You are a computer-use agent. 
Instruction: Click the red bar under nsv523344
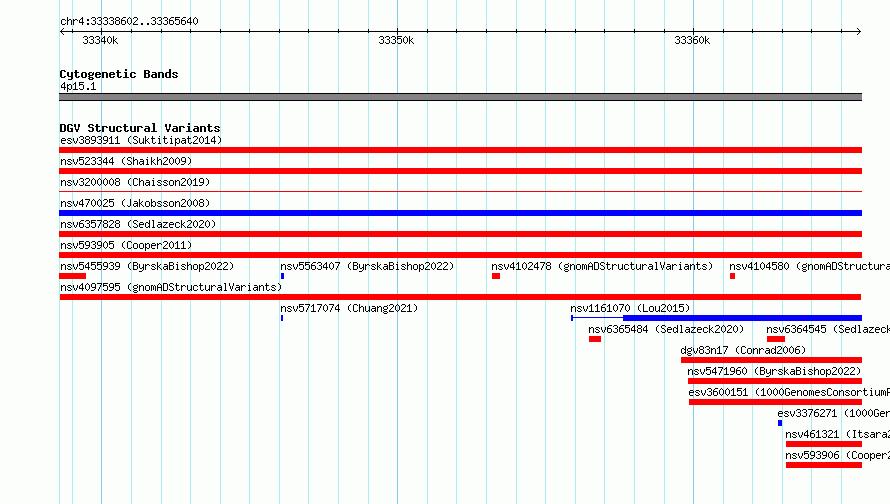pos(460,171)
